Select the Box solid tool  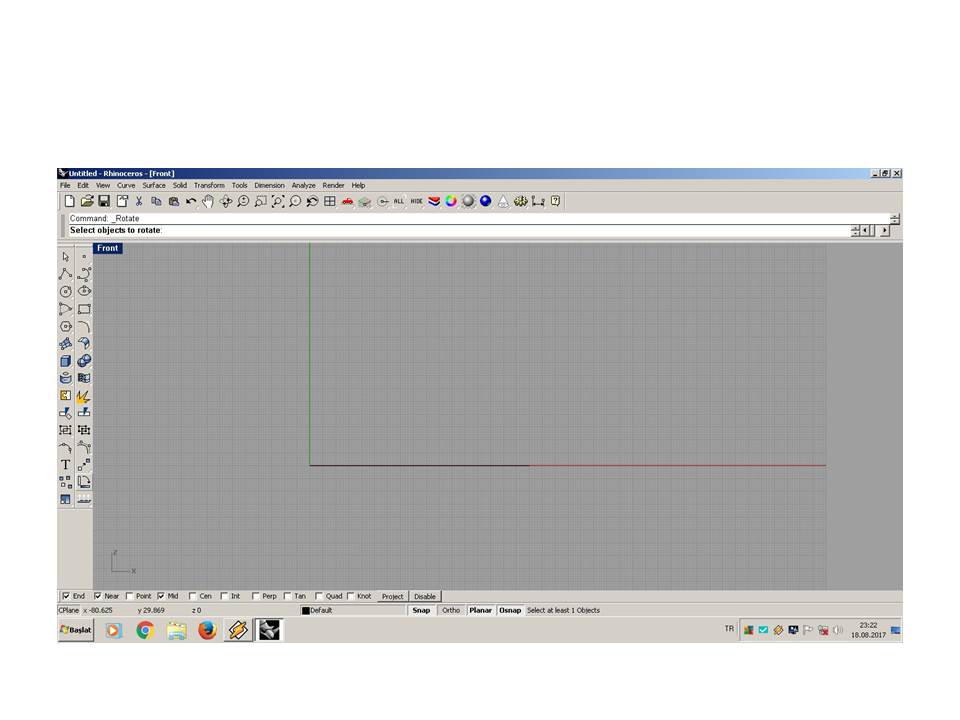(66, 361)
